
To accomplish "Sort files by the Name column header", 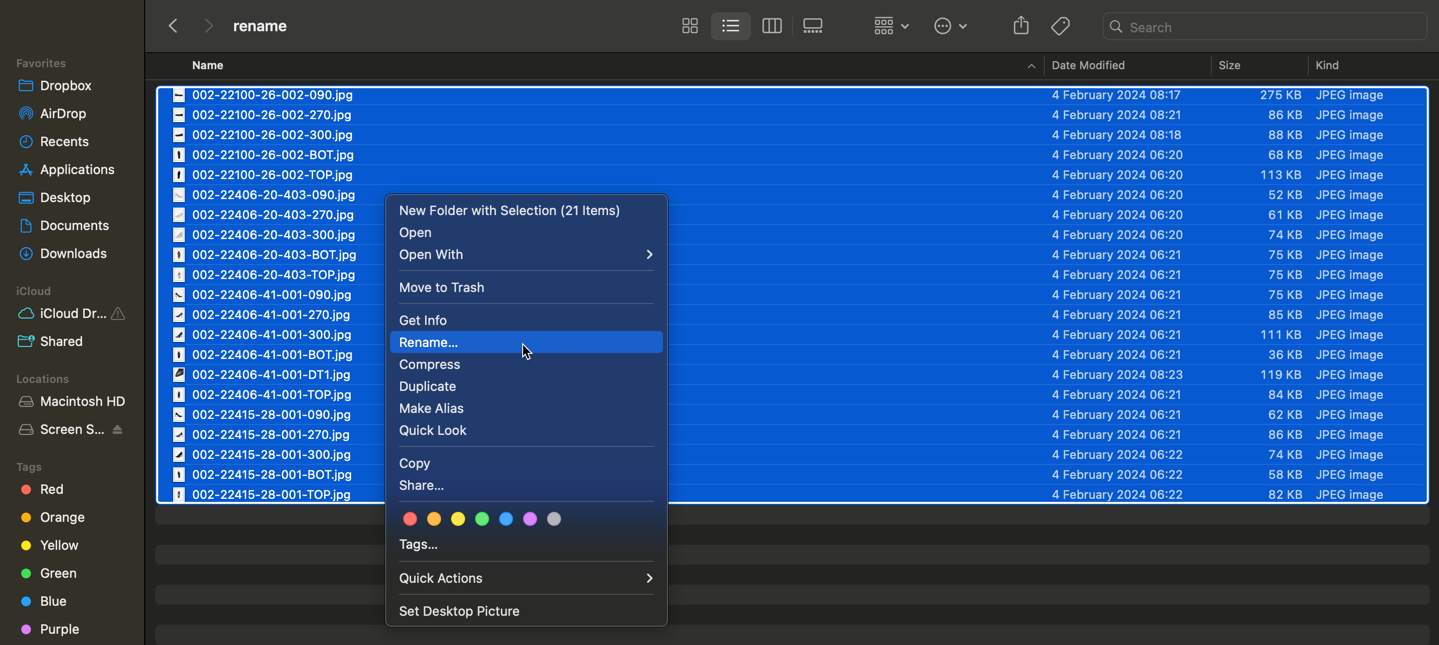I will point(207,65).
